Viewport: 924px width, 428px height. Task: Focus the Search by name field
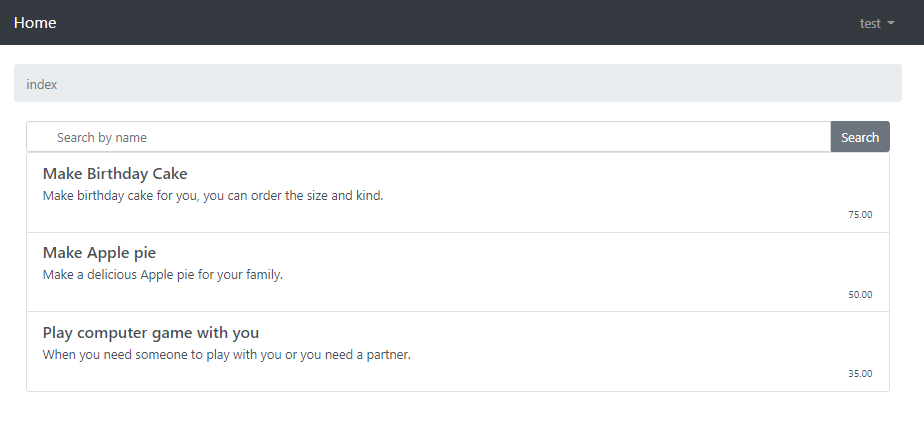click(428, 137)
